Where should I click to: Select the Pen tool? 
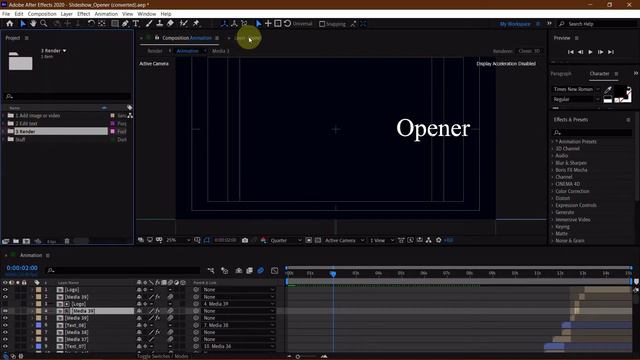tap(125, 24)
